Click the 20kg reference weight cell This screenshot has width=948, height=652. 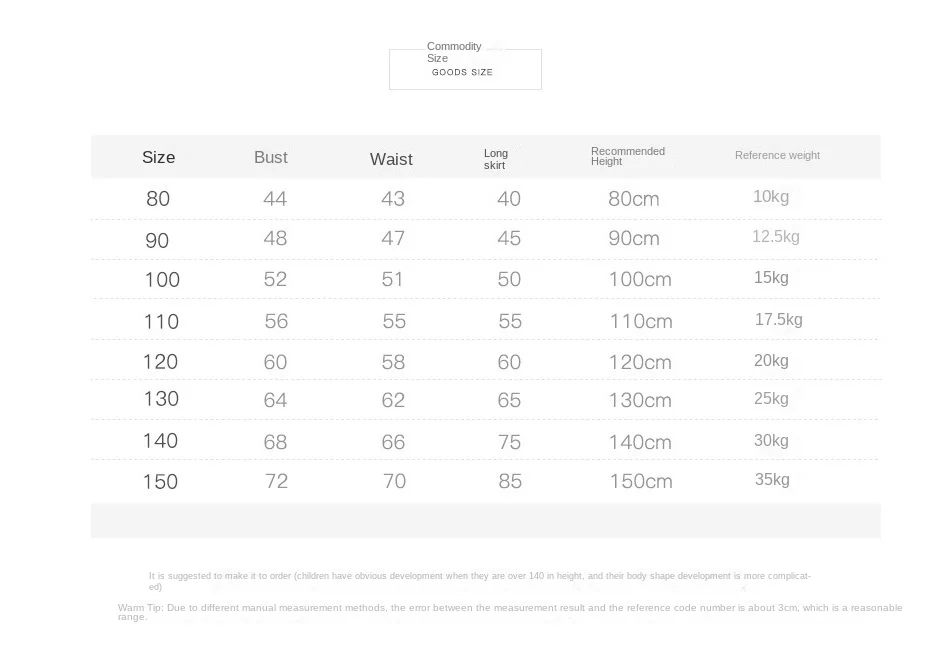click(771, 360)
